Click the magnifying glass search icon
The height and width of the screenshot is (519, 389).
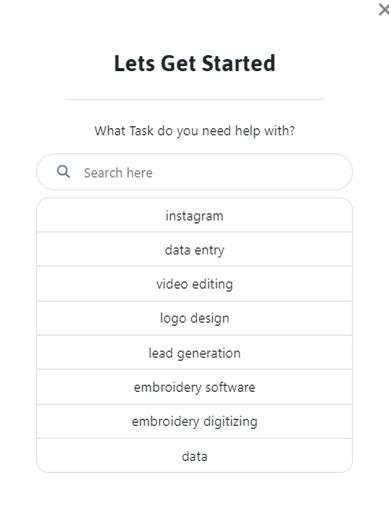63,172
